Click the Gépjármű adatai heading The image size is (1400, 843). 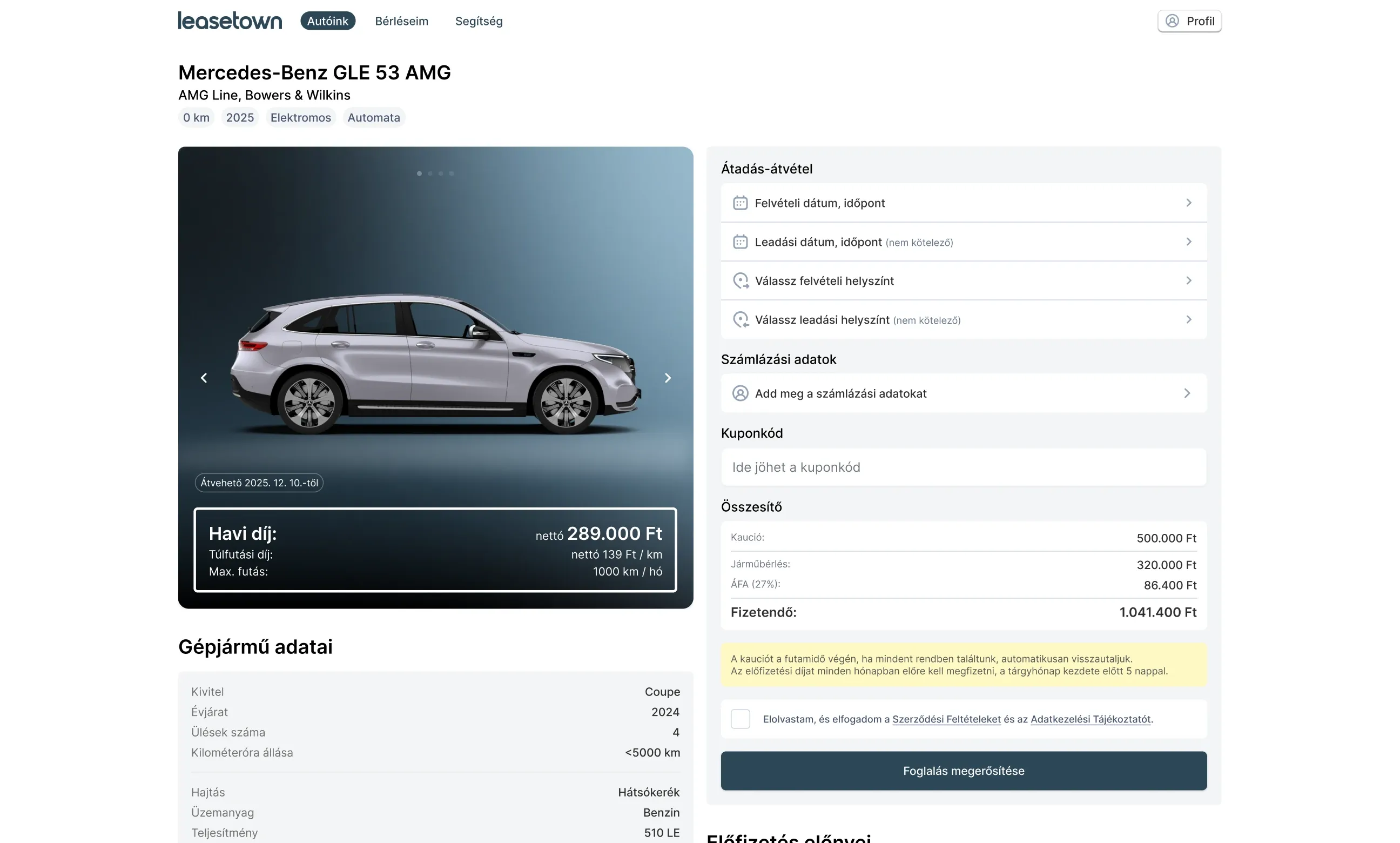click(x=255, y=647)
